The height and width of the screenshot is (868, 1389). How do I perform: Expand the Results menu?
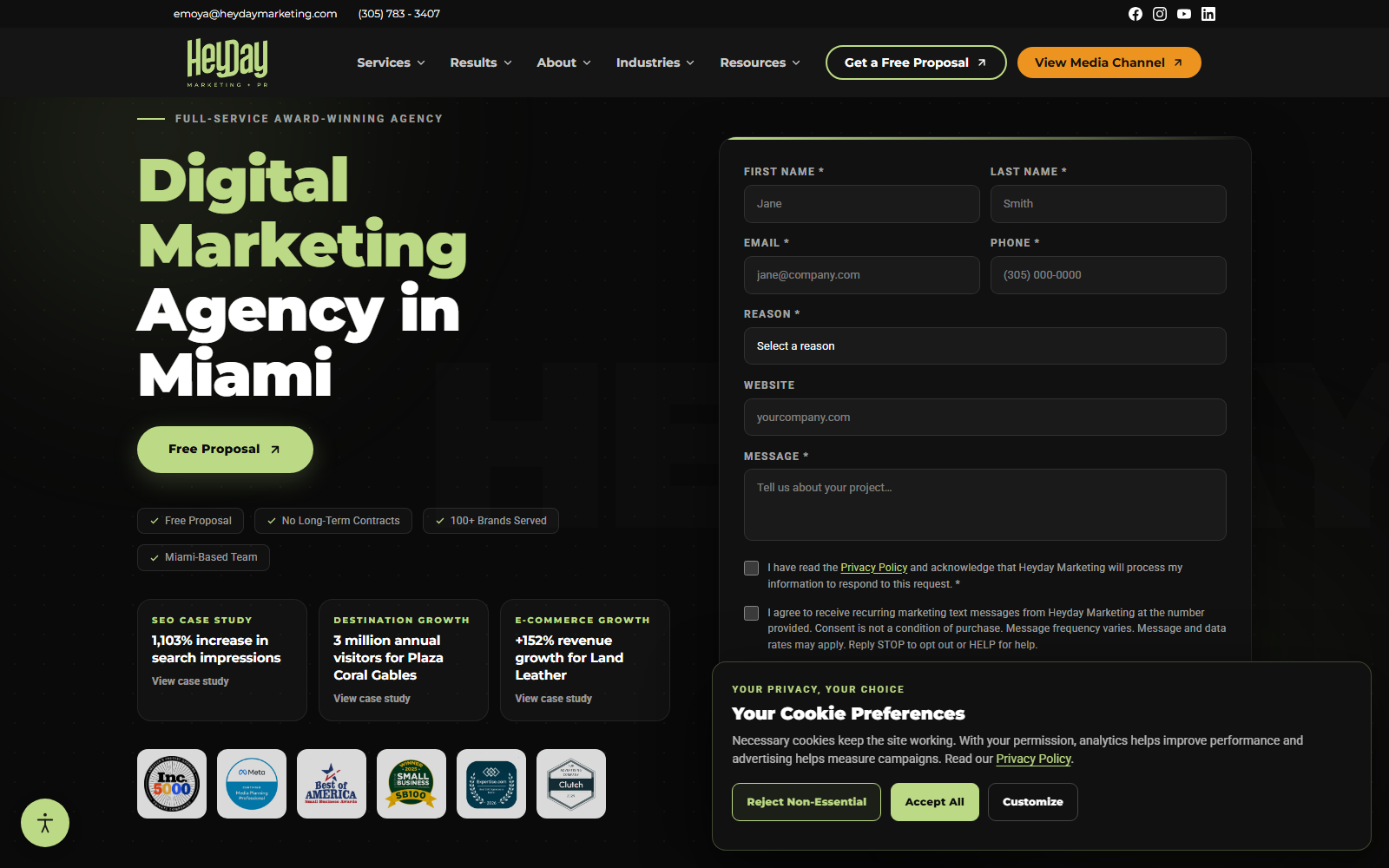(481, 62)
